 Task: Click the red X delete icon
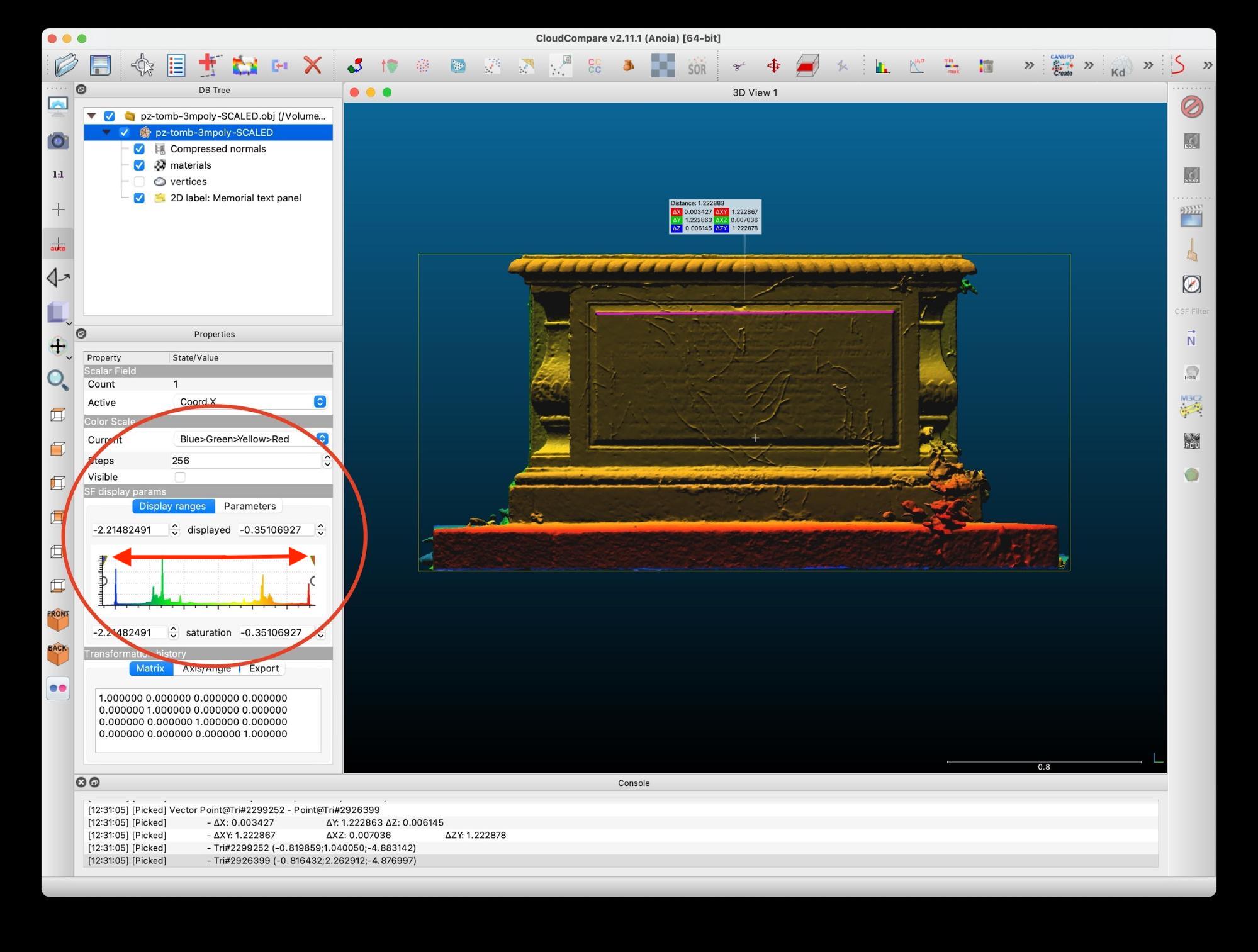[313, 65]
